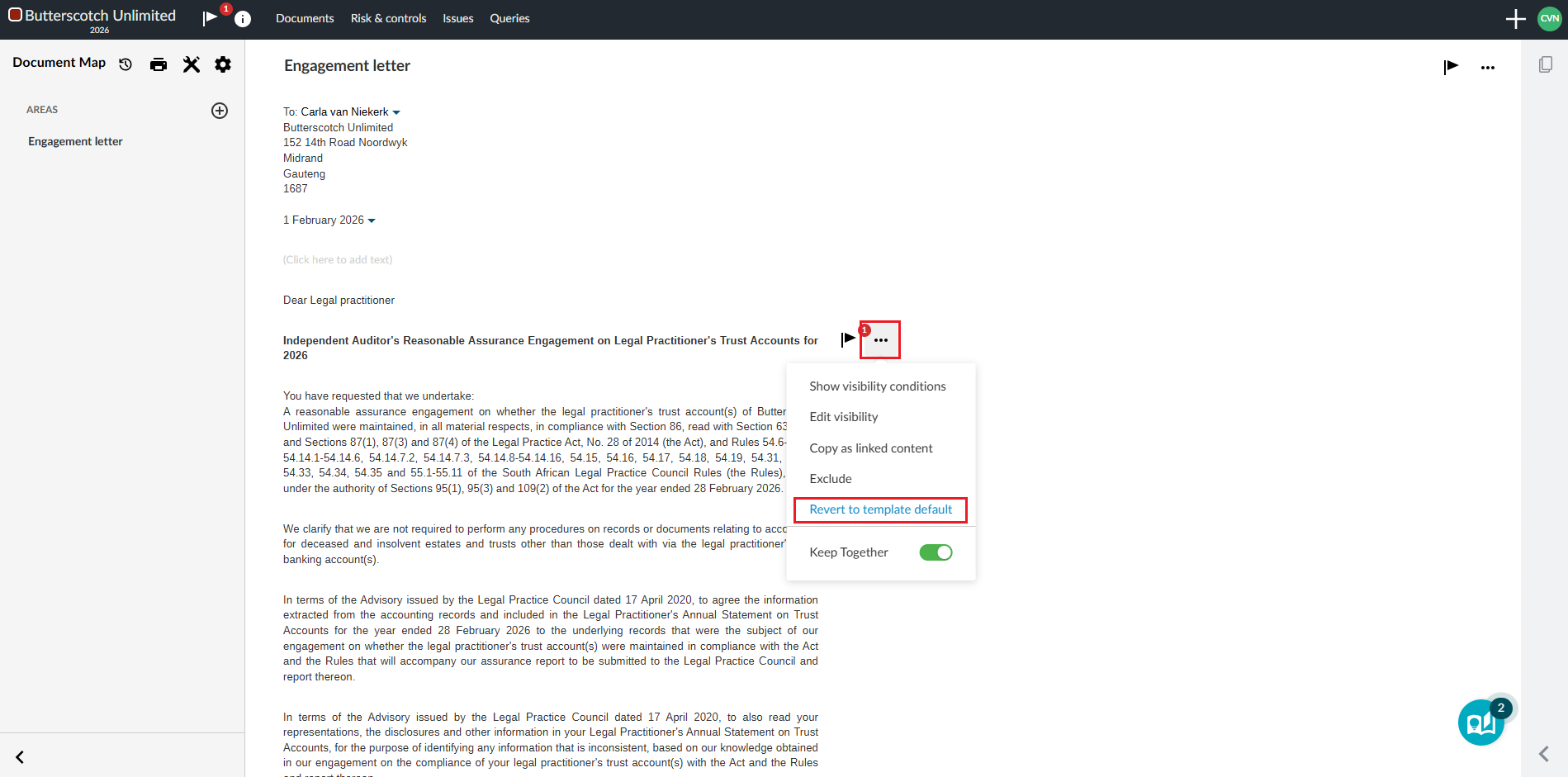Viewport: 1568px width, 777px height.
Task: Click the information icon in top bar
Action: pos(243,19)
